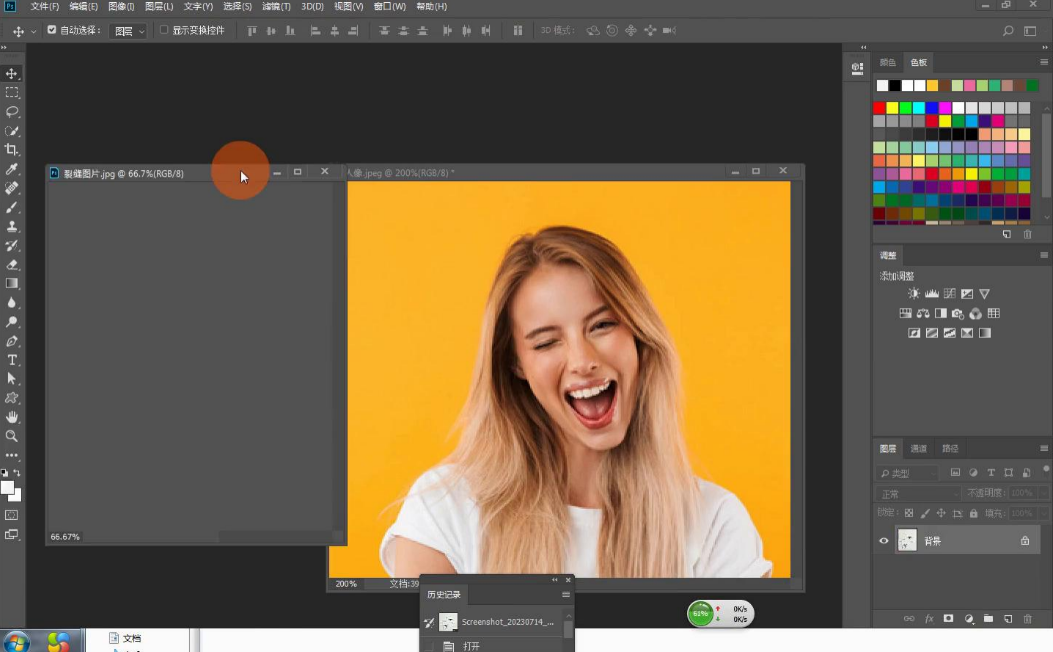Add a Brightness/Contrast adjustment

coord(914,293)
